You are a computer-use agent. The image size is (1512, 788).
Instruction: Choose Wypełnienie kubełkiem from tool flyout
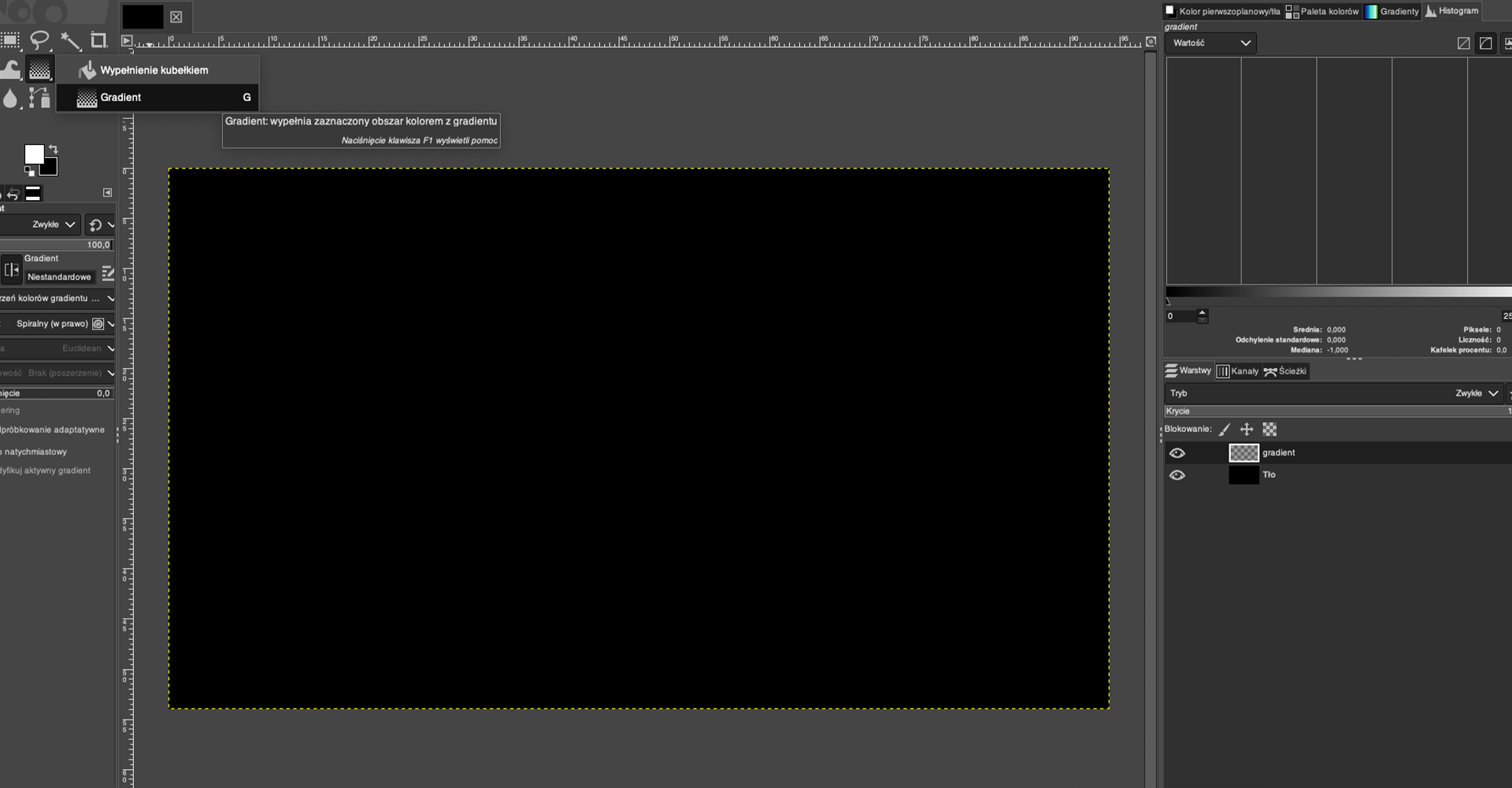157,70
